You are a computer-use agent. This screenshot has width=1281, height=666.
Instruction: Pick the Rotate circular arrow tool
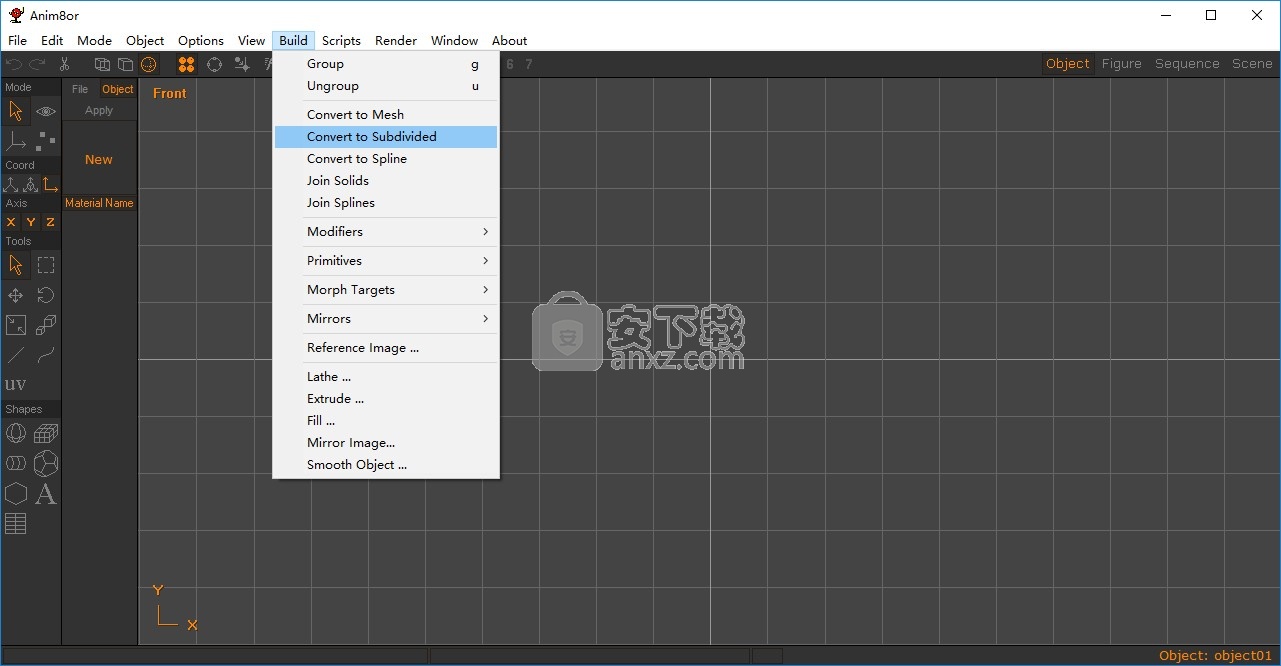[x=46, y=295]
